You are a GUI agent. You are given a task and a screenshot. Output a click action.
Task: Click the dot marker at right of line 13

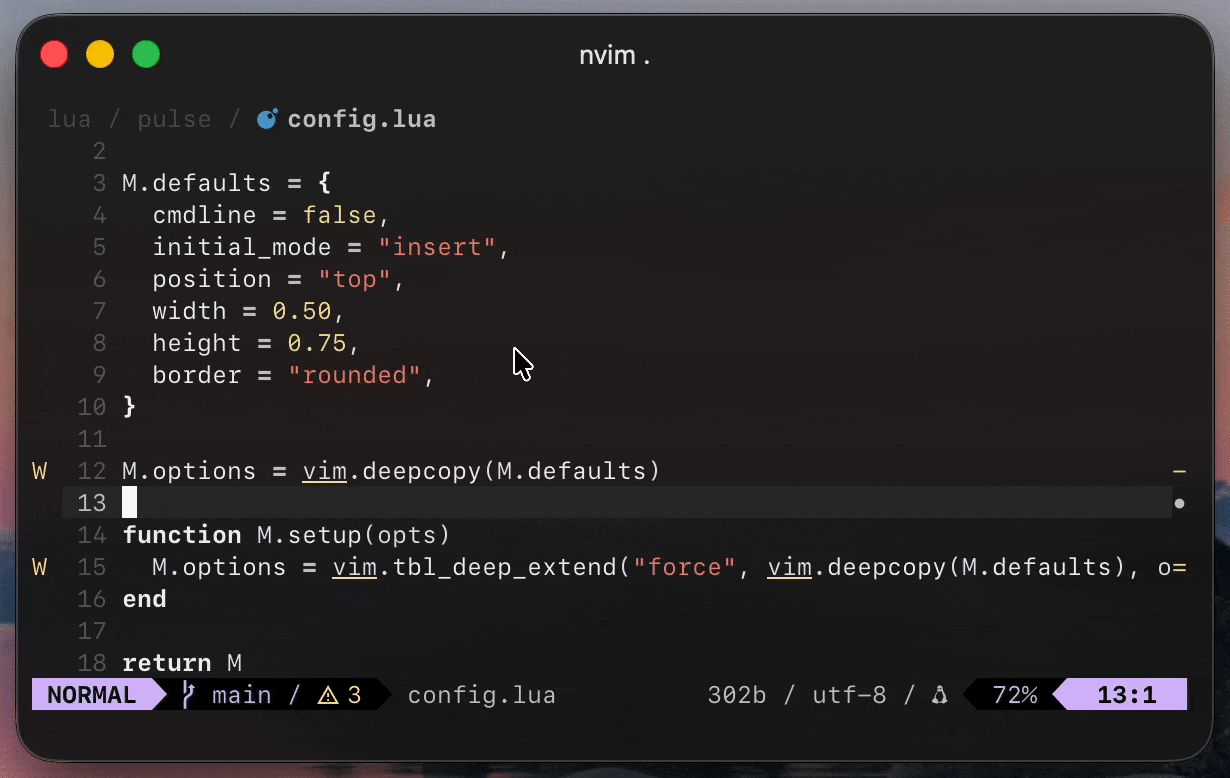[1179, 503]
